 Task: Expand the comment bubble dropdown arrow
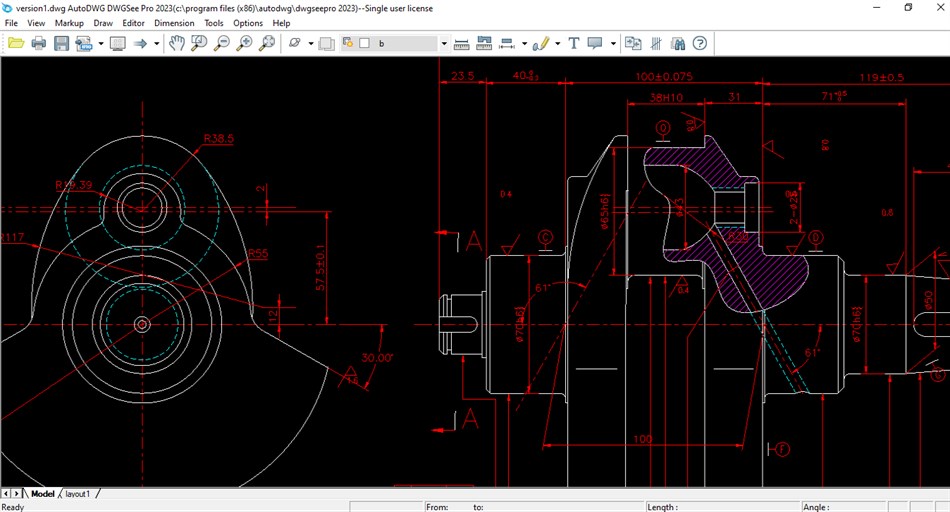612,43
